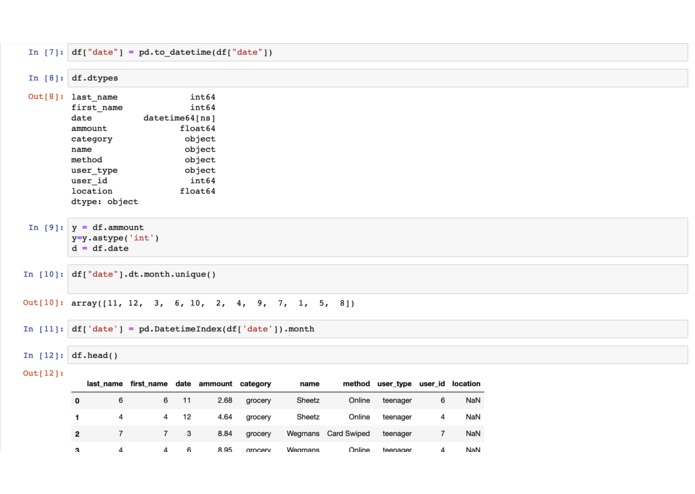Click 'first_name' row in dtypes output
Image resolution: width=695 pixels, height=494 pixels.
(143, 108)
